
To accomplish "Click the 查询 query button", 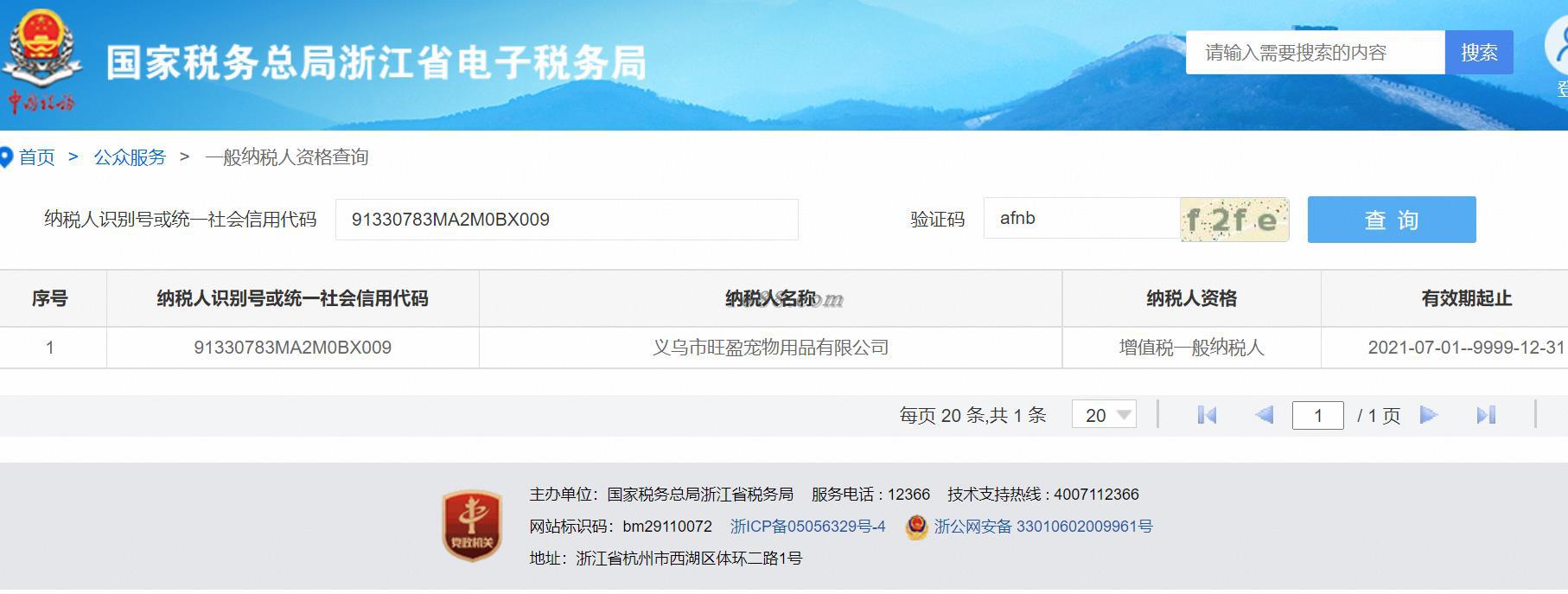I will [x=1392, y=220].
